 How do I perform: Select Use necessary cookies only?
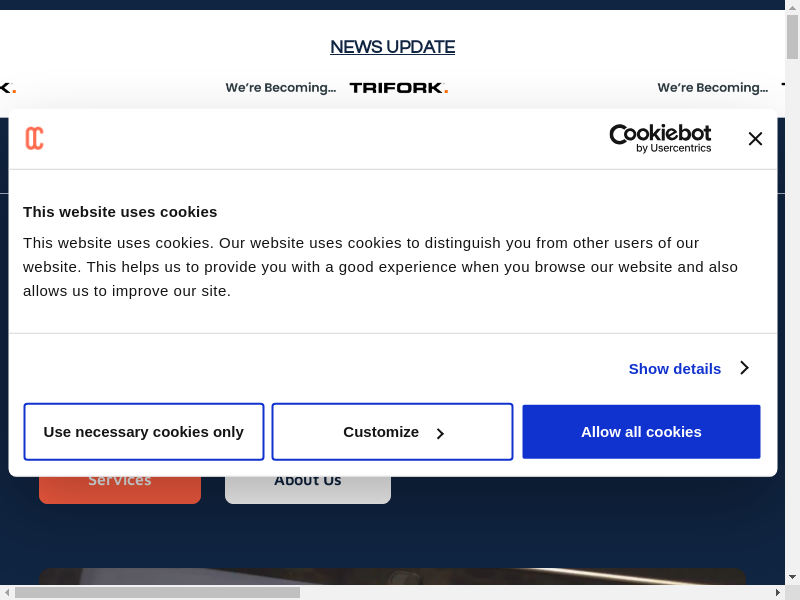(x=144, y=432)
